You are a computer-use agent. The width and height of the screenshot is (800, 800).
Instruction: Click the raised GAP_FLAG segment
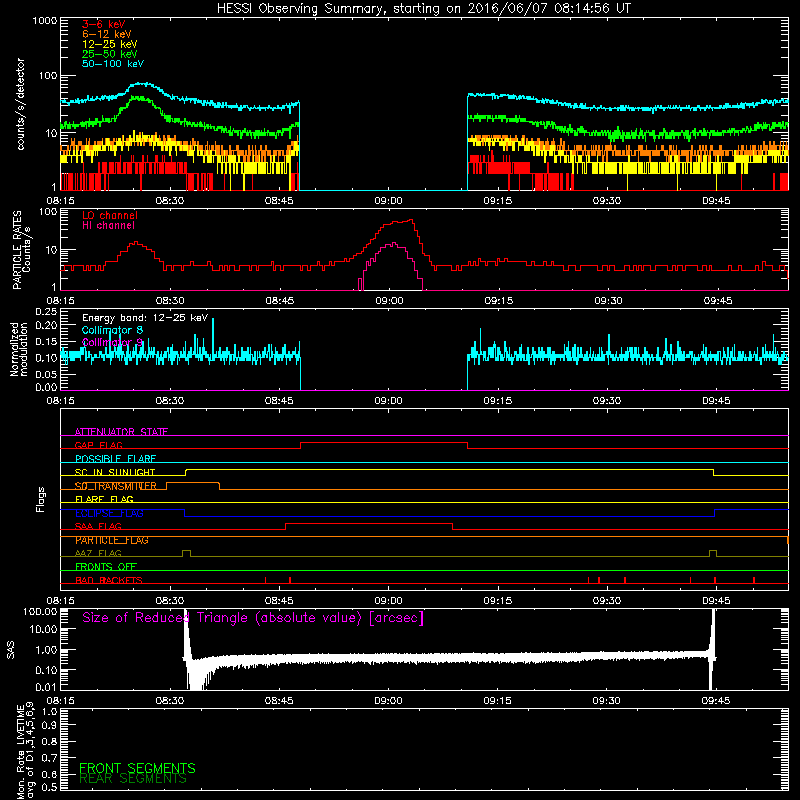click(x=384, y=443)
